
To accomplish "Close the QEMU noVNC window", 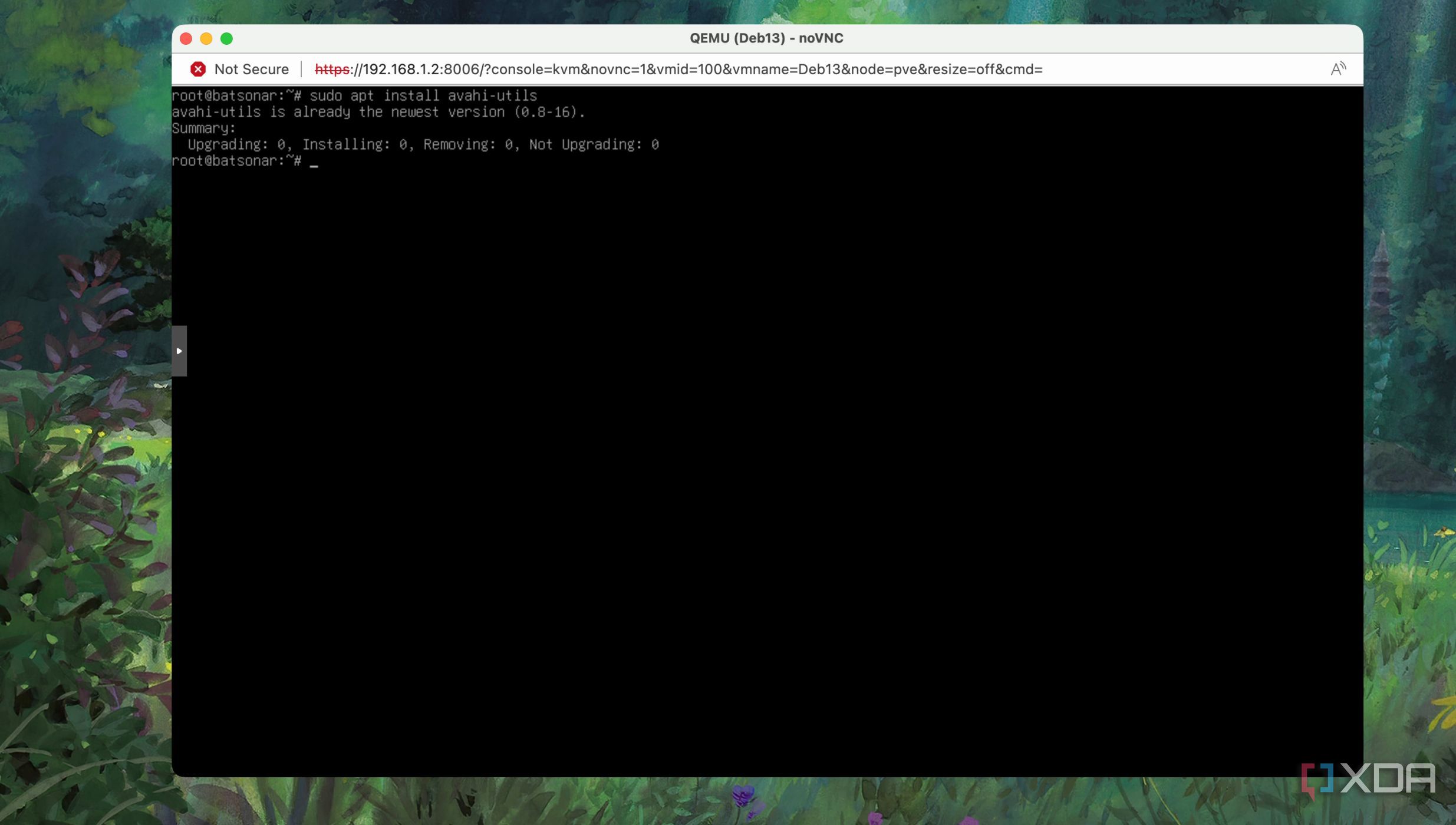I will pos(186,39).
